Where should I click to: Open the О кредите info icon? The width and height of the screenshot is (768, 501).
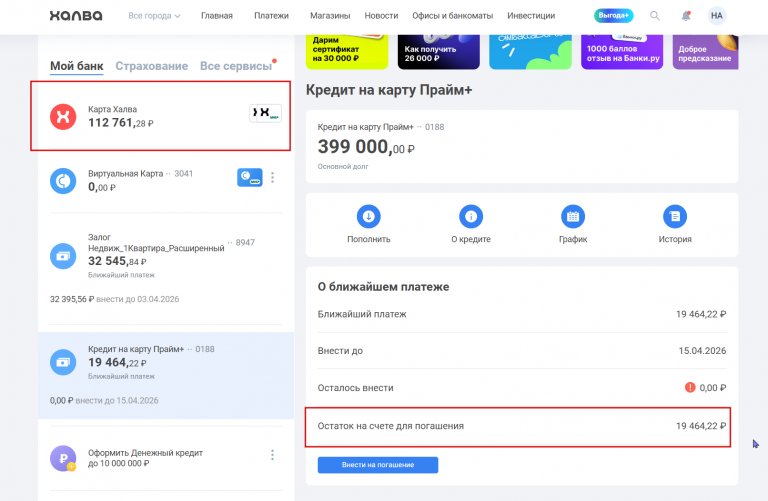tap(470, 216)
